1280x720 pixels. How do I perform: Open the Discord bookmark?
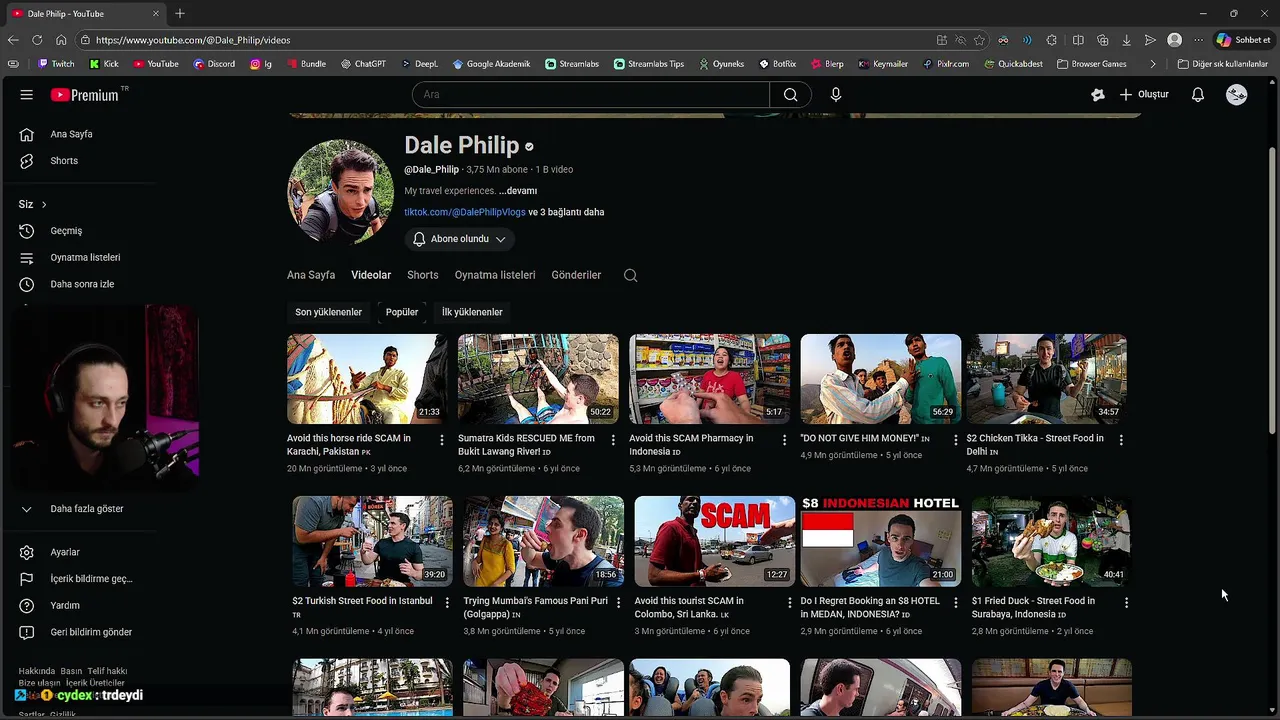[x=214, y=64]
